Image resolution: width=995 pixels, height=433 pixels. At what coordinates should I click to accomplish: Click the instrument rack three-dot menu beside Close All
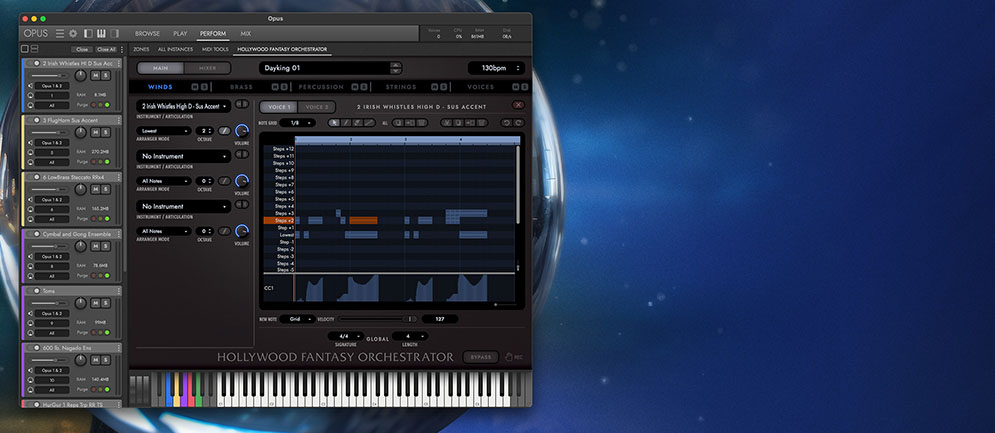[121, 49]
